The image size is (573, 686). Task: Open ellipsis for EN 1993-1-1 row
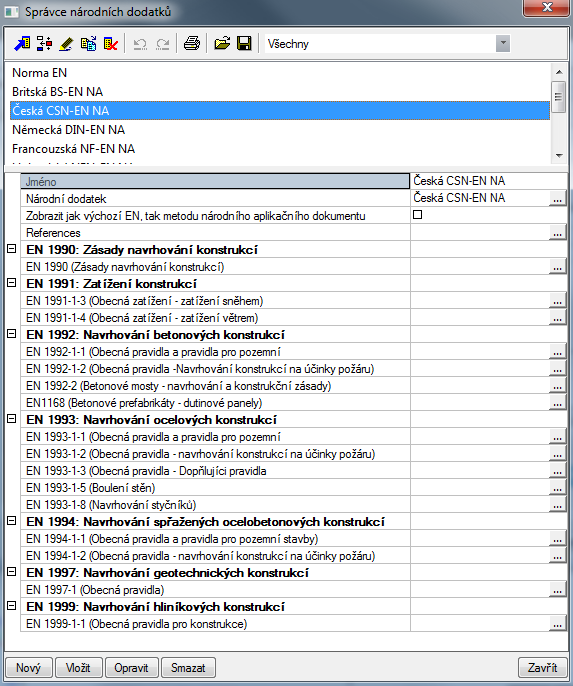557,437
